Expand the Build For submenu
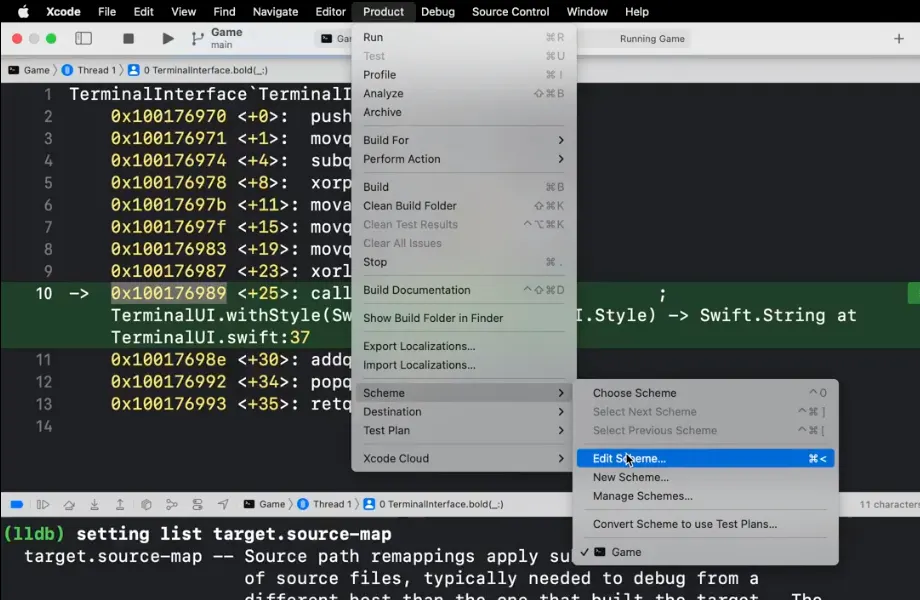This screenshot has height=600, width=920. coord(464,140)
